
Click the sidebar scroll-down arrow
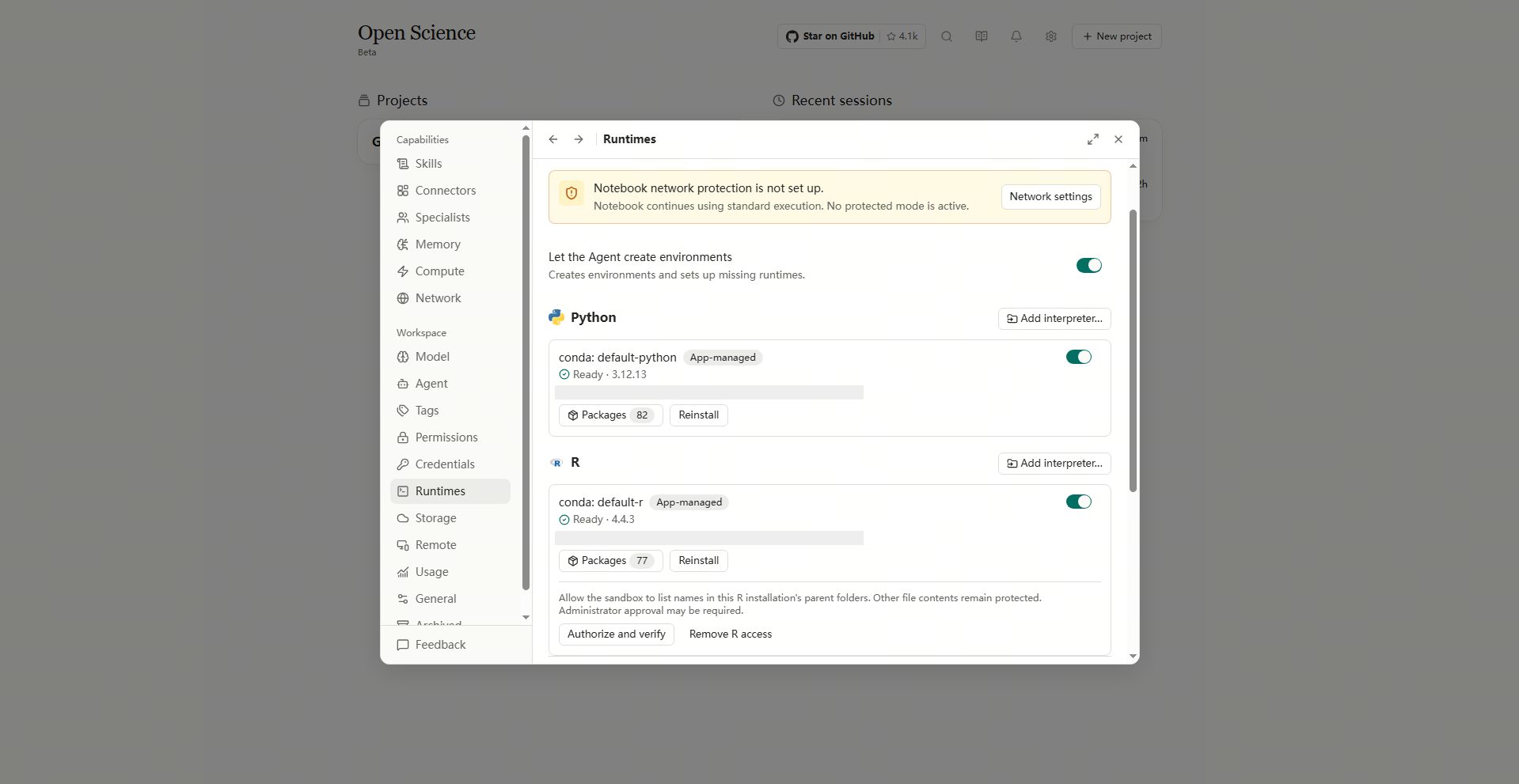[x=526, y=617]
